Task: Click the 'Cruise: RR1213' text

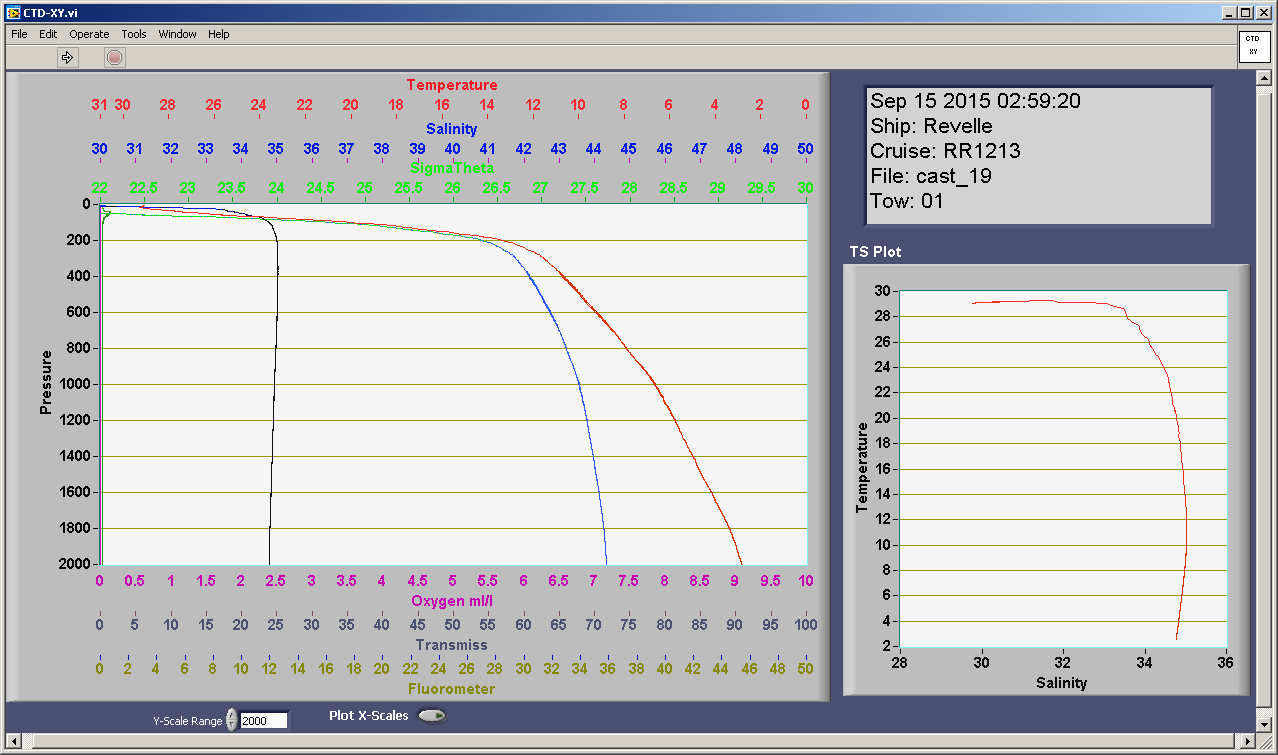Action: pyautogui.click(x=945, y=151)
